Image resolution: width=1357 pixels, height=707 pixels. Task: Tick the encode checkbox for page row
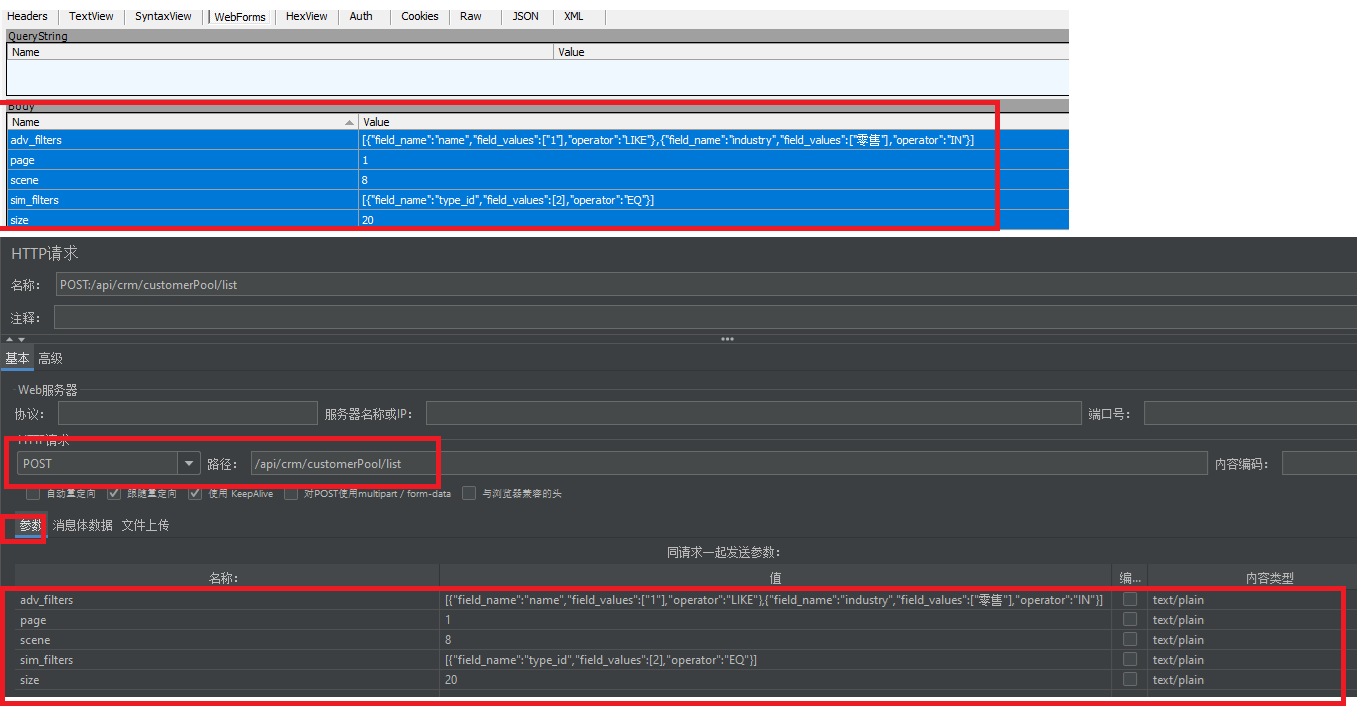1130,620
